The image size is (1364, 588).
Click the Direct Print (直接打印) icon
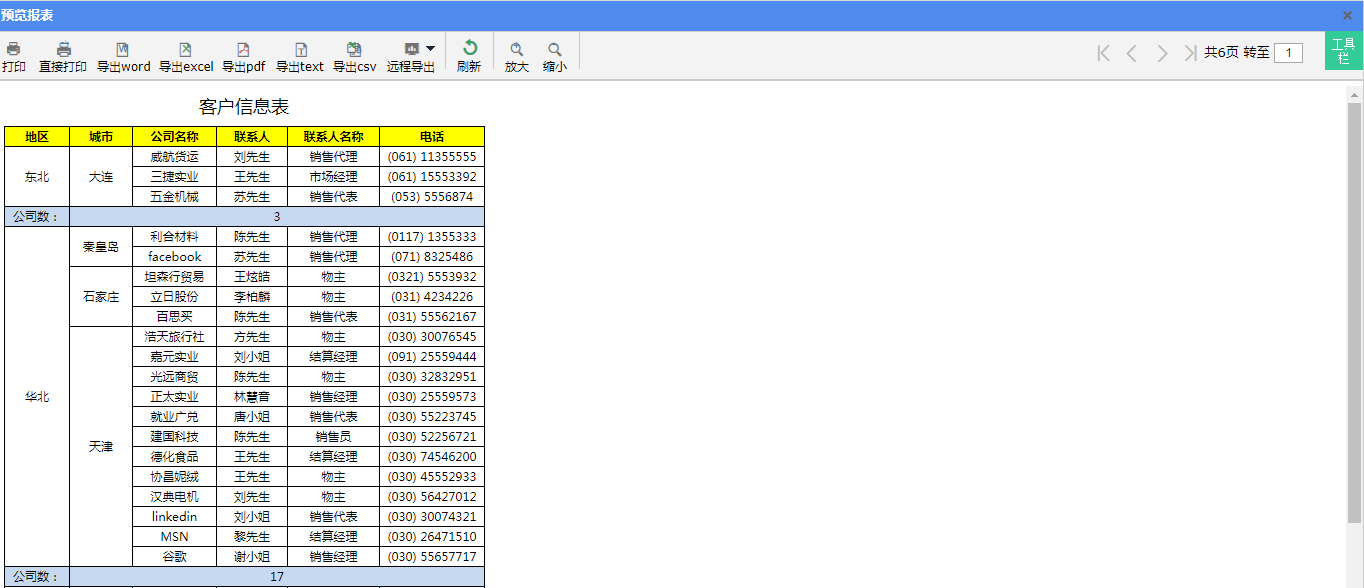click(63, 49)
